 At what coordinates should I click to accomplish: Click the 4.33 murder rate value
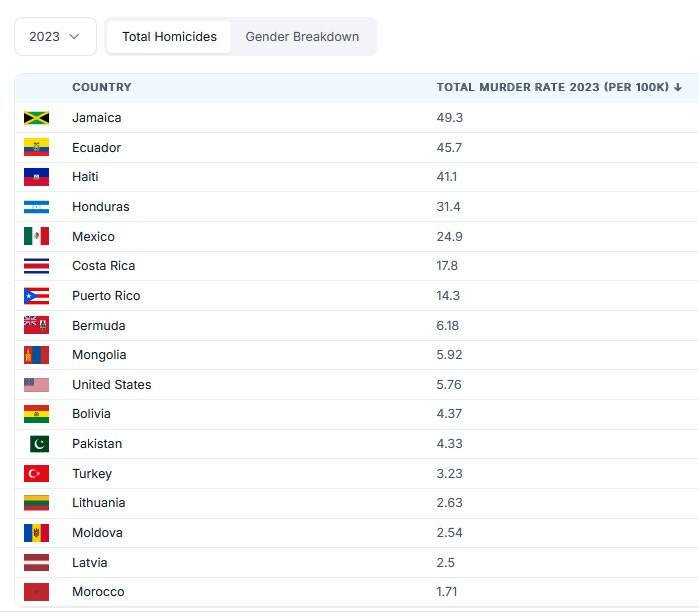click(x=449, y=444)
